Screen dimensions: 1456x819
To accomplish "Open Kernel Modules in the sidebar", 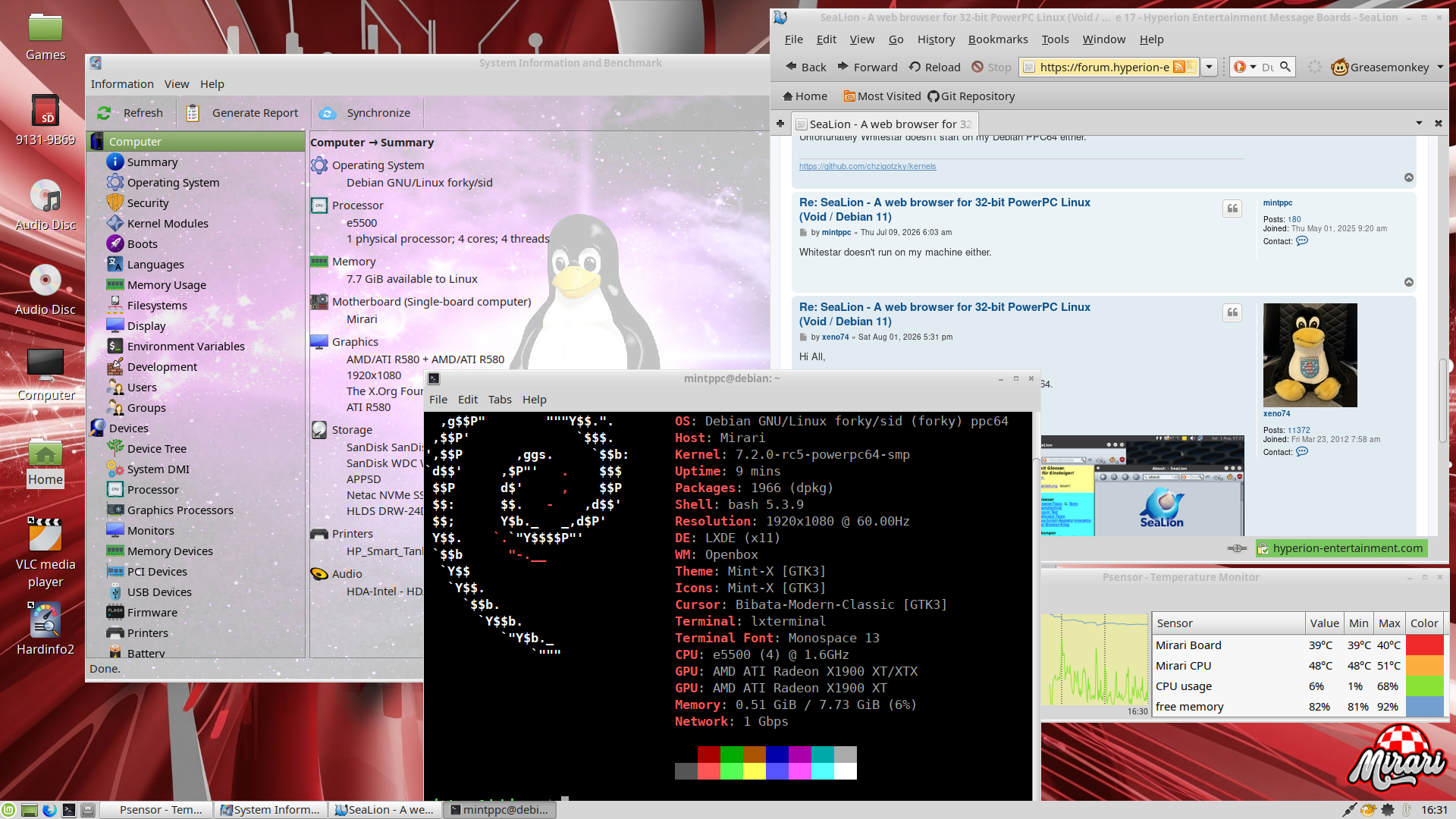I will pyautogui.click(x=167, y=224).
